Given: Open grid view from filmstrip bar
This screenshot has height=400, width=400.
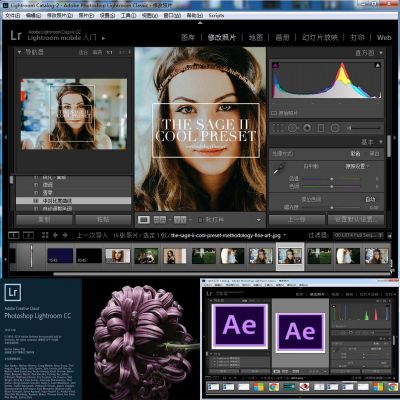Looking at the screenshot, I should coord(45,235).
